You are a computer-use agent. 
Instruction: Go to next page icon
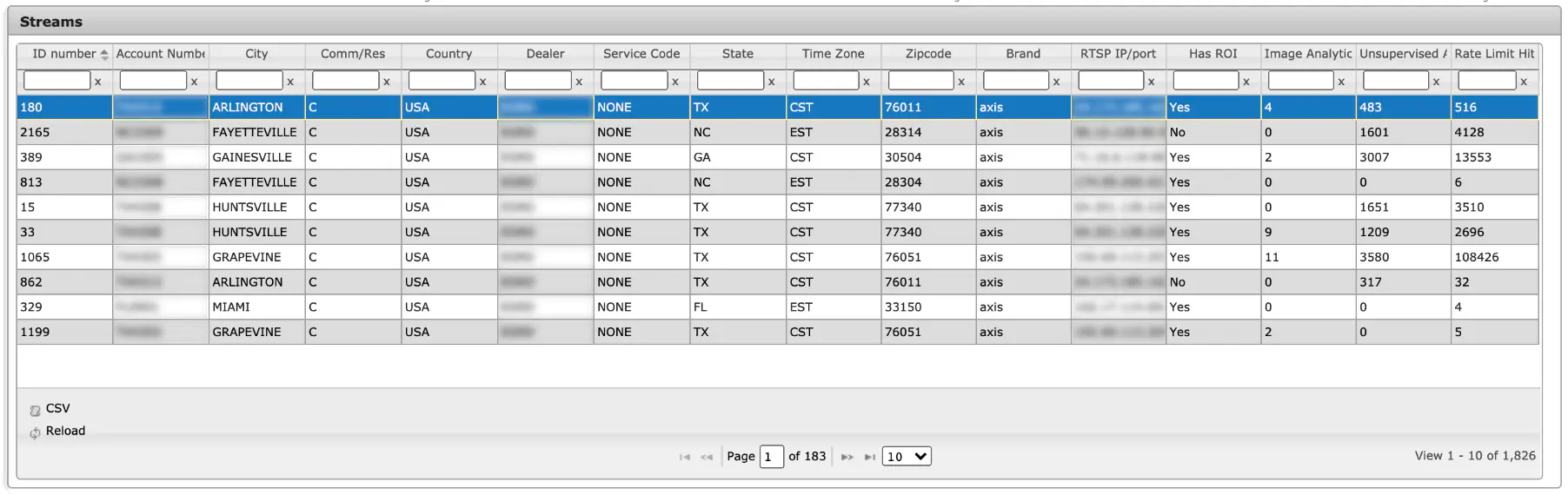coord(847,457)
